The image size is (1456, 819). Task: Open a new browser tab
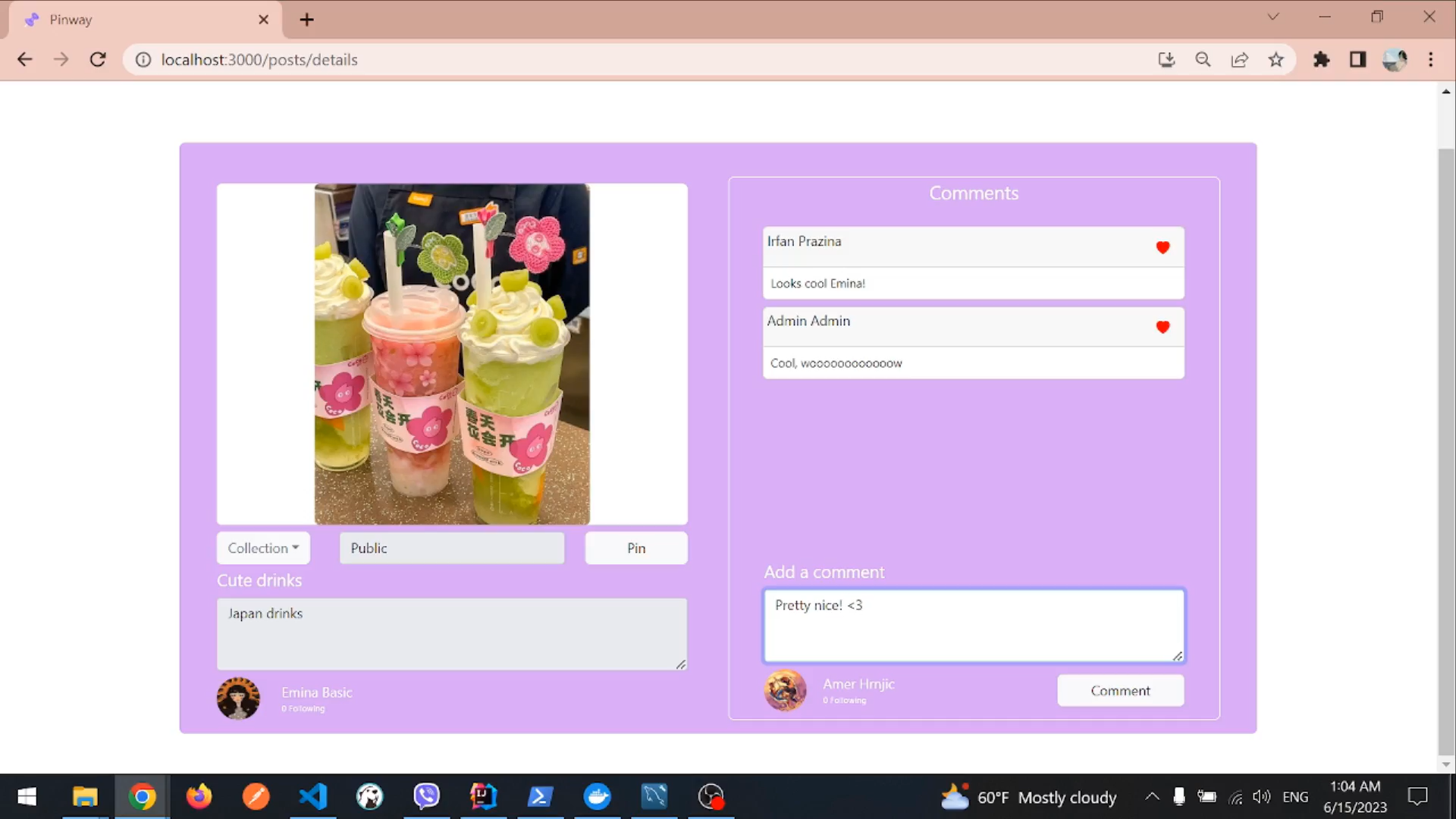[x=306, y=20]
